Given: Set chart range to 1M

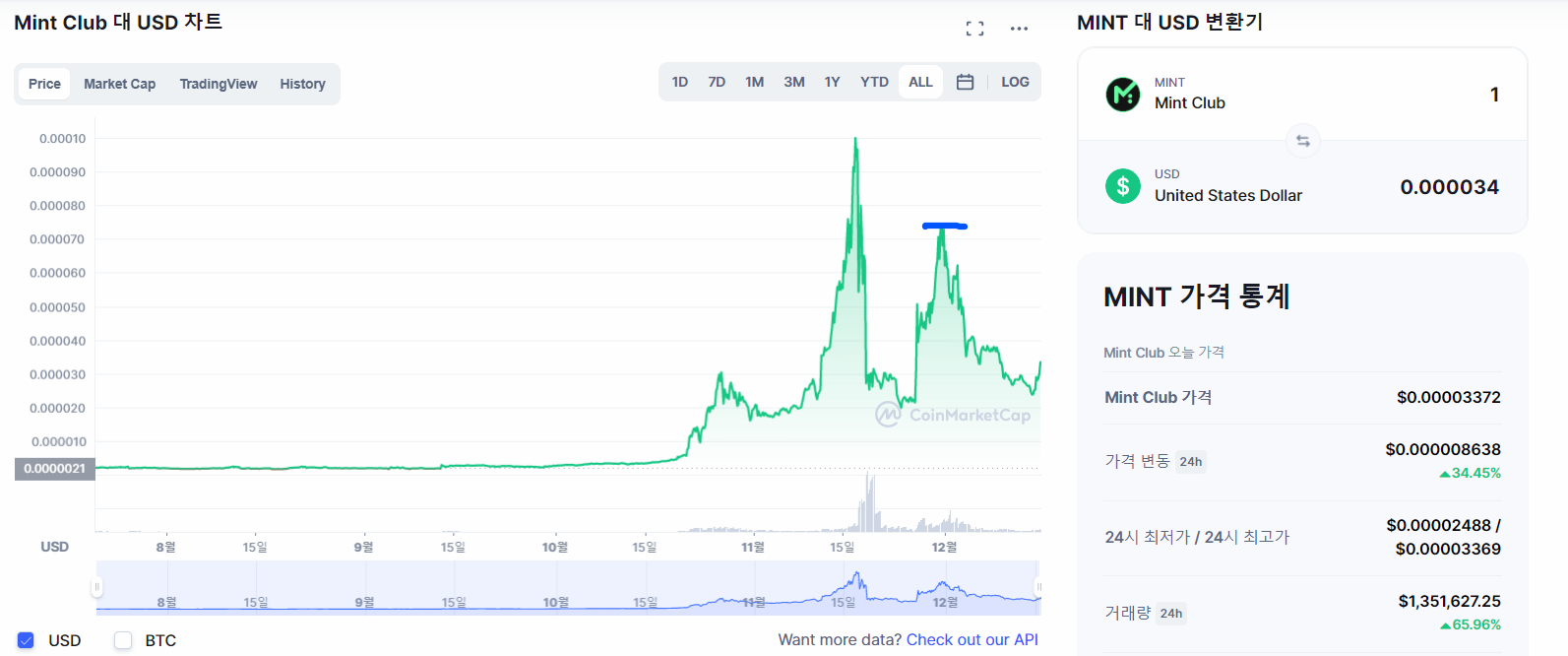Looking at the screenshot, I should (x=754, y=82).
